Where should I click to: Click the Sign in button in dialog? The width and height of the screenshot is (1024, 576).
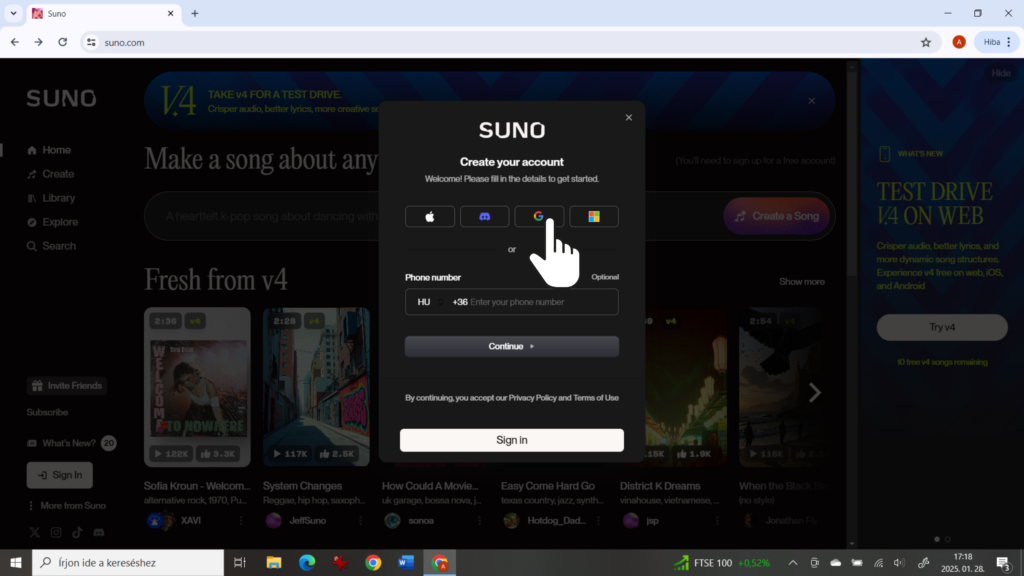click(x=512, y=440)
